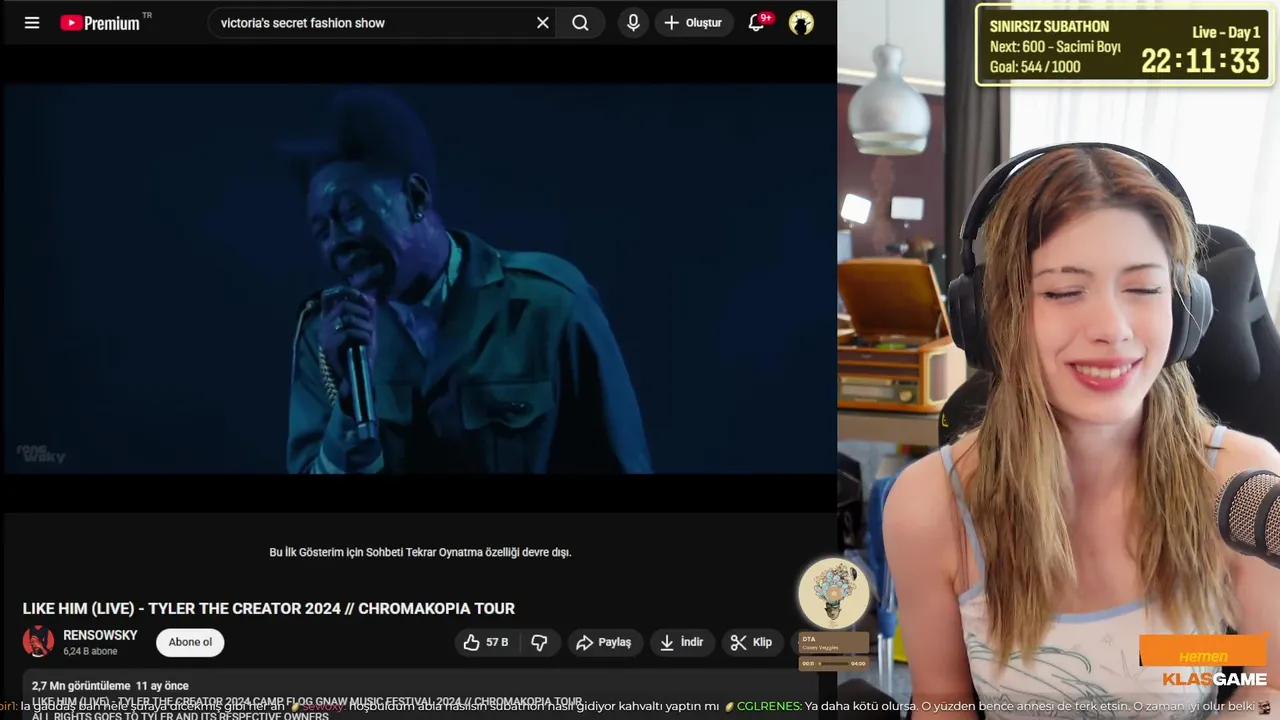Screen dimensions: 1280x720
Task: Click the 6,24 B abone subscriber count
Action: click(x=90, y=651)
